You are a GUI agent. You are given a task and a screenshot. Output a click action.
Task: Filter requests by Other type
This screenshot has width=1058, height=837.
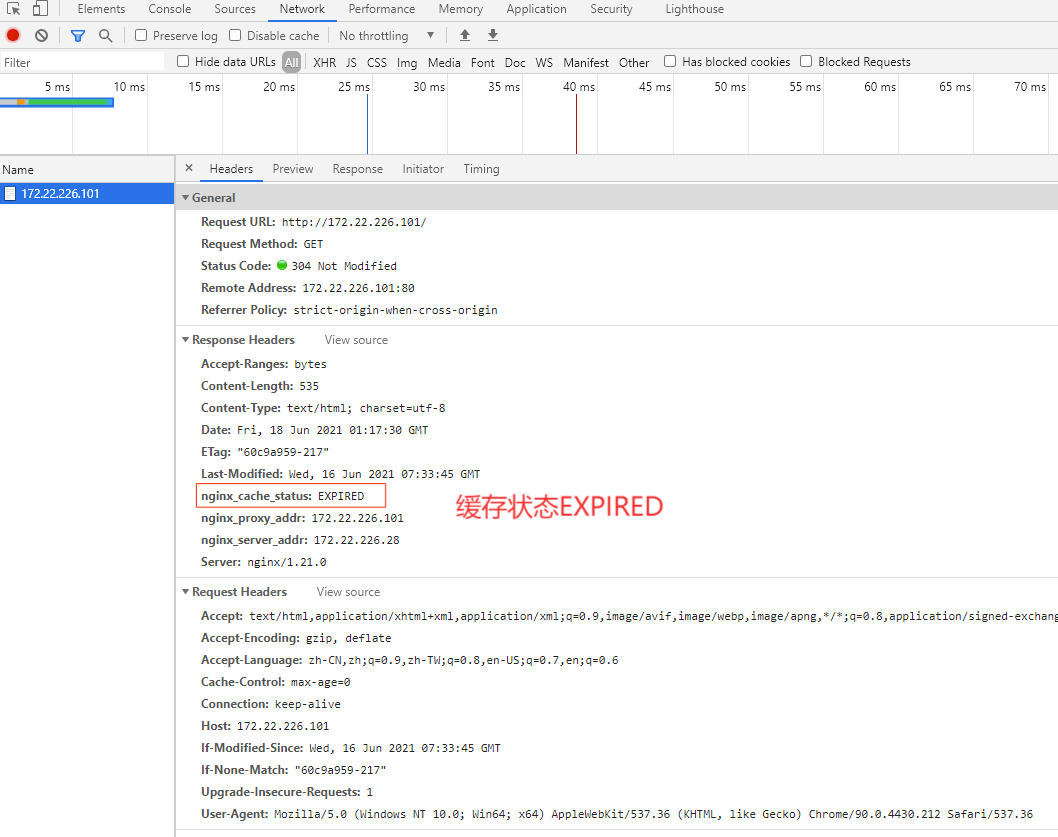(634, 62)
